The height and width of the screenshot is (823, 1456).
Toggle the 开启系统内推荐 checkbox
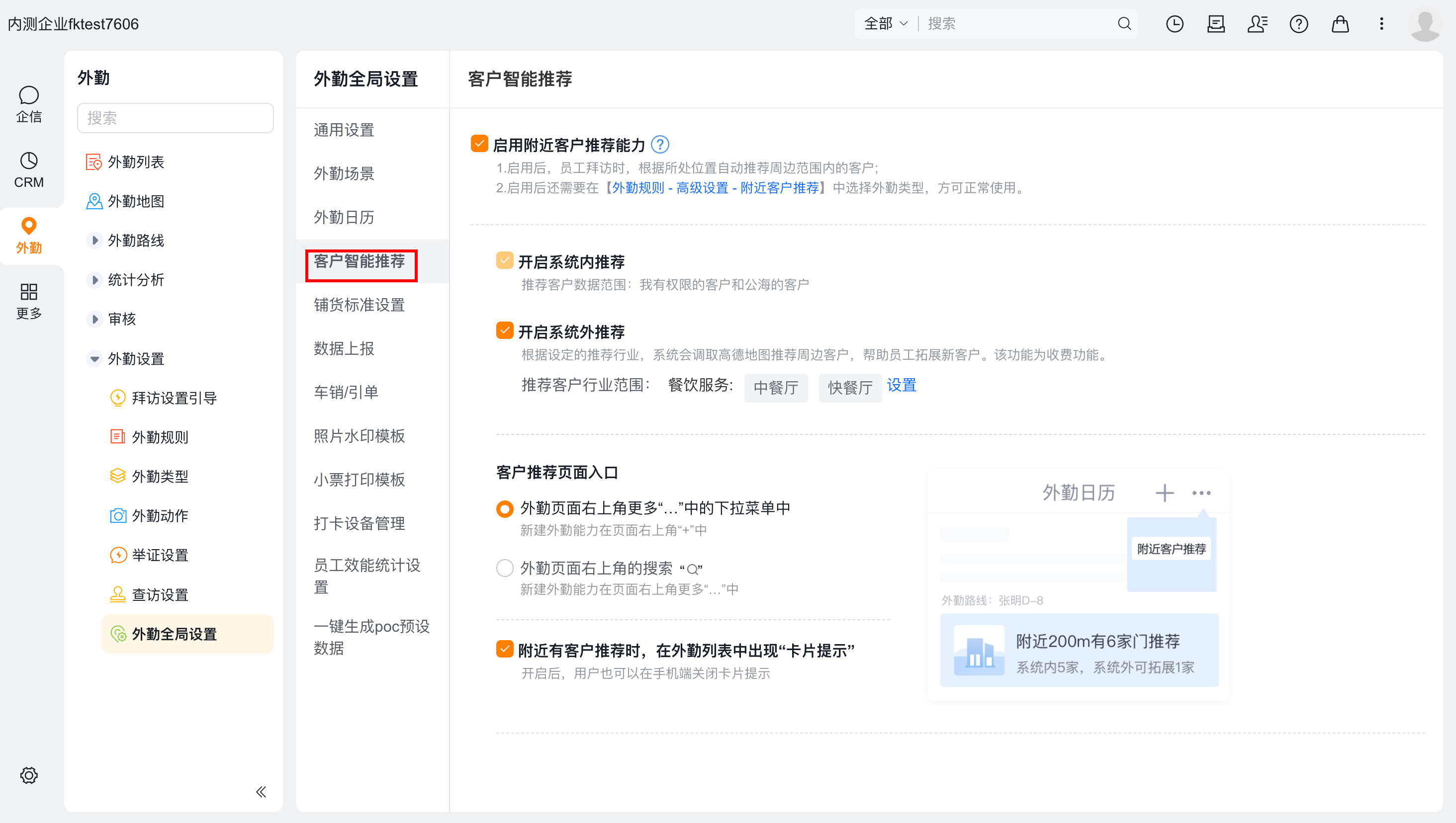pos(504,260)
